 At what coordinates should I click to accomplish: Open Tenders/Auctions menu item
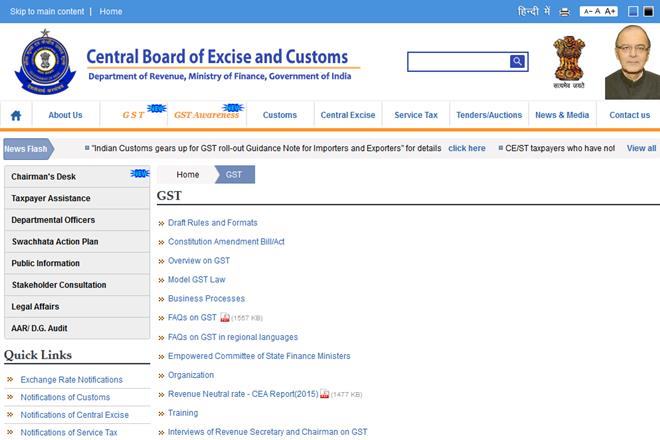click(x=489, y=115)
